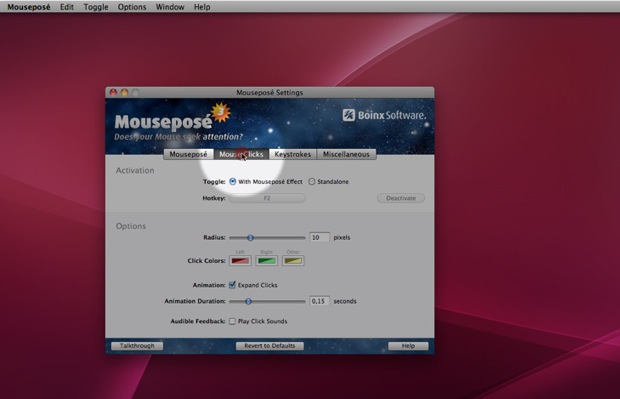Select With Mouseposé Effect radio button
Image resolution: width=620 pixels, height=399 pixels.
pyautogui.click(x=232, y=182)
